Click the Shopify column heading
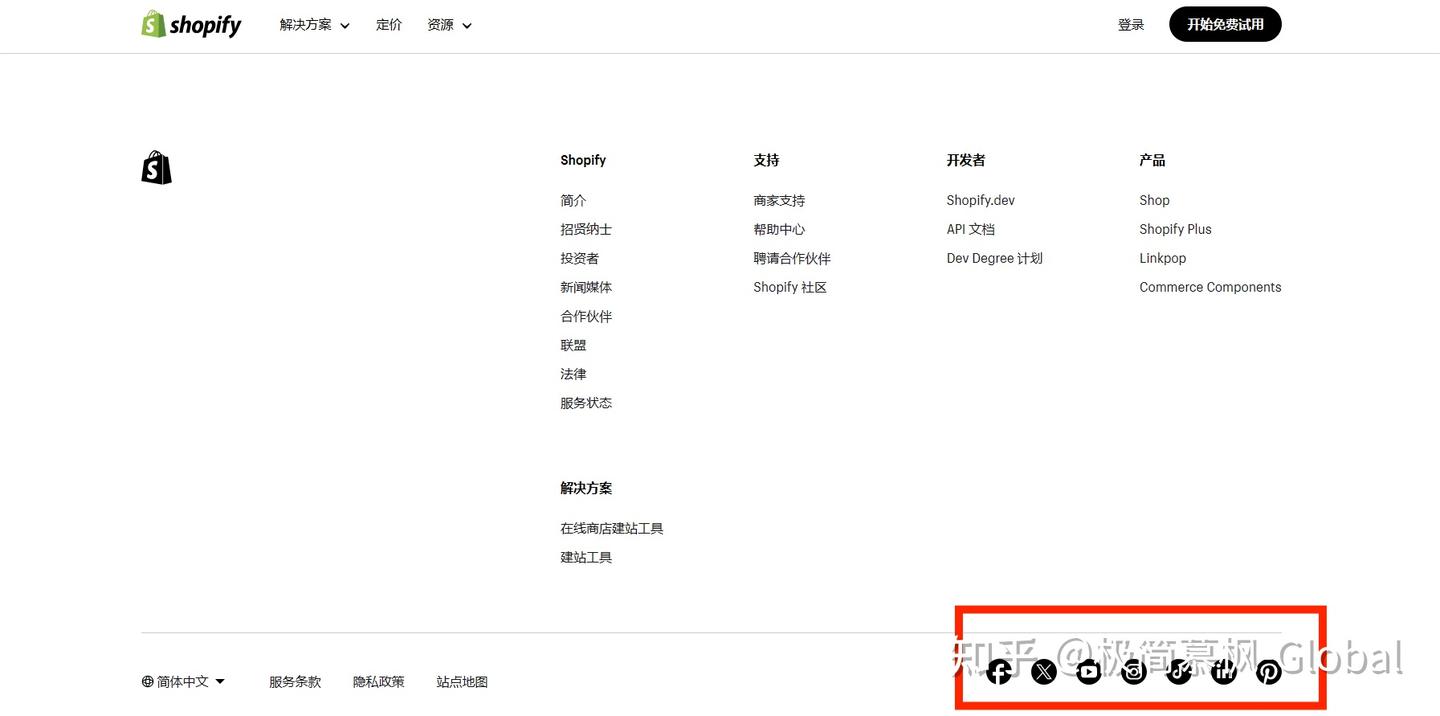This screenshot has height=716, width=1440. pos(583,160)
